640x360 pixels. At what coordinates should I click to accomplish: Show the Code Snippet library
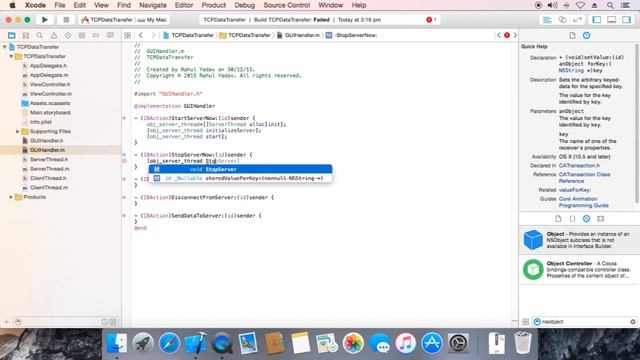click(572, 219)
